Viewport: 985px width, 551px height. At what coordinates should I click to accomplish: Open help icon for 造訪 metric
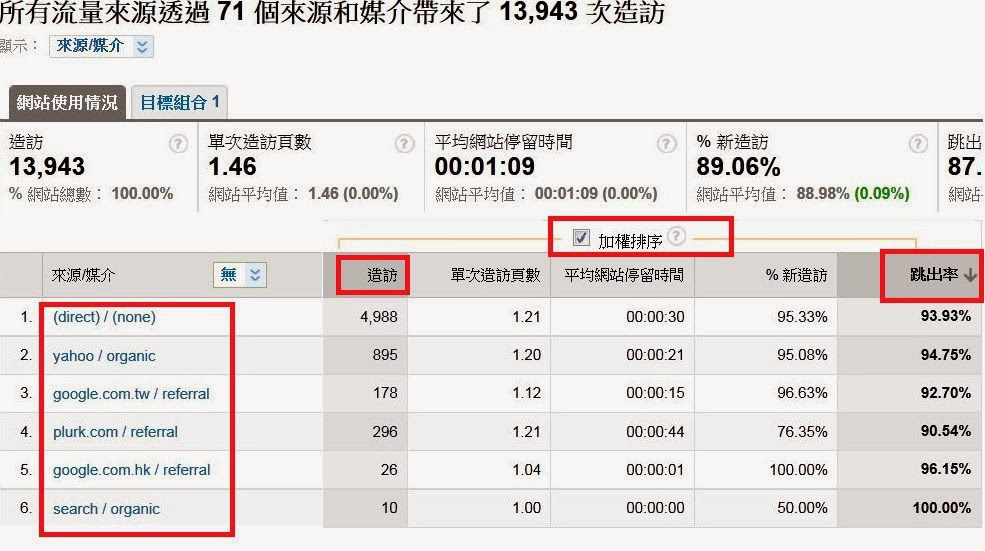click(178, 144)
